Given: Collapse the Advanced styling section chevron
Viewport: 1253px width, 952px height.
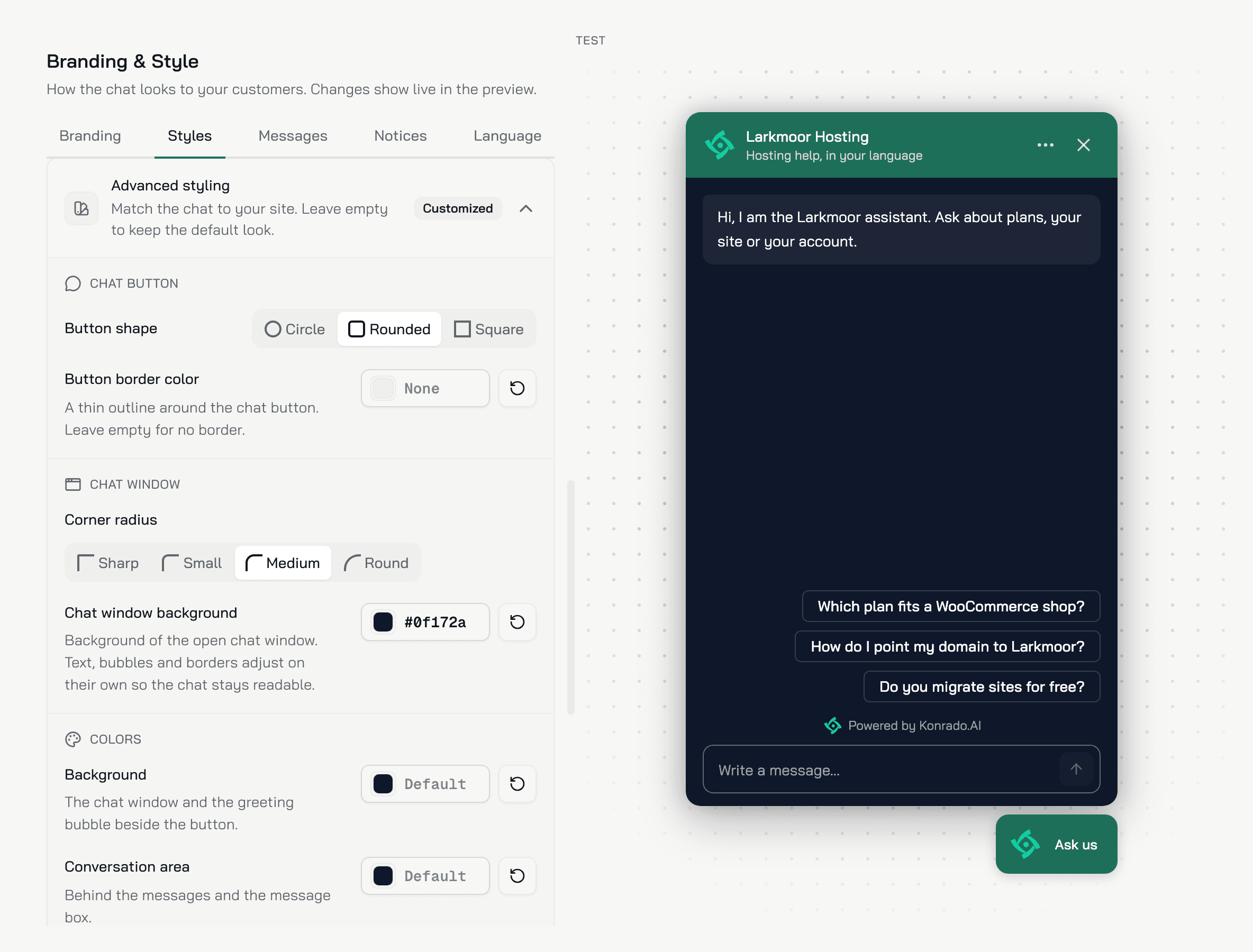Looking at the screenshot, I should (x=525, y=208).
